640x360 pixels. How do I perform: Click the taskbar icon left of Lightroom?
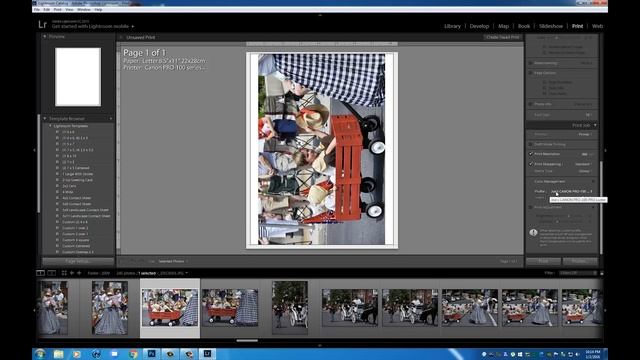(x=189, y=354)
